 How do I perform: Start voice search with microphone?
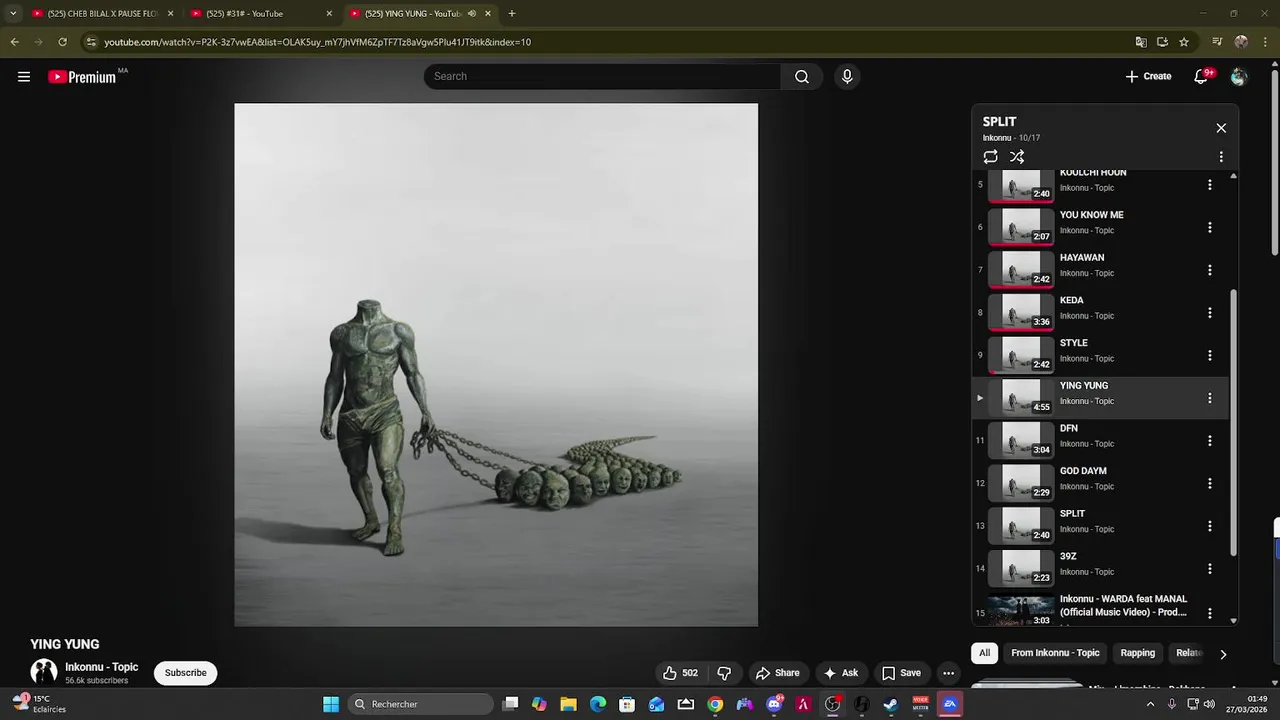point(847,77)
